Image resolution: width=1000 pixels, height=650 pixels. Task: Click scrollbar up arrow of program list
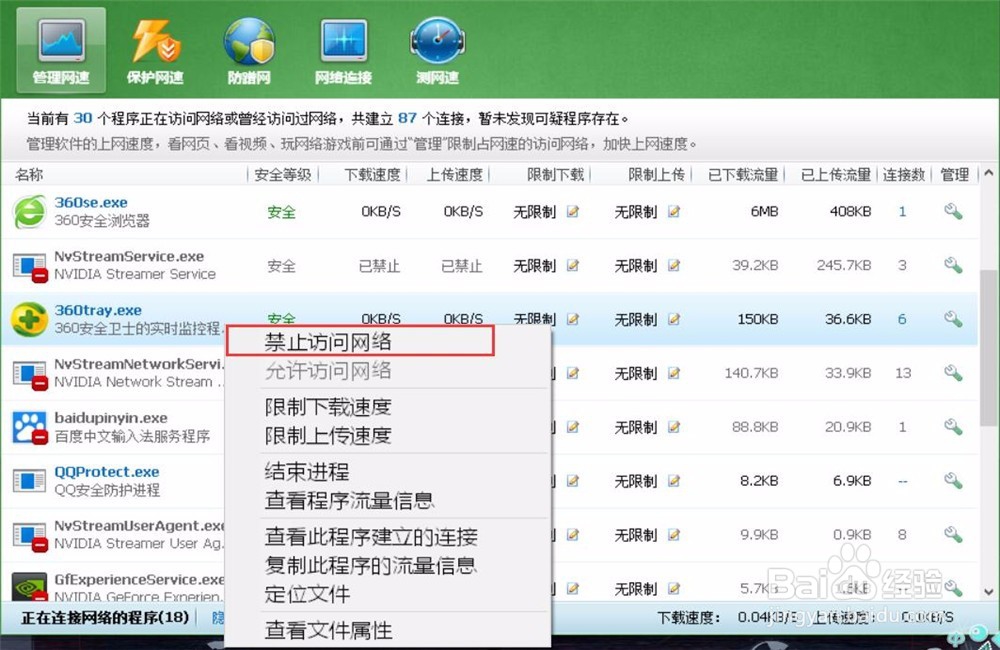(x=989, y=173)
